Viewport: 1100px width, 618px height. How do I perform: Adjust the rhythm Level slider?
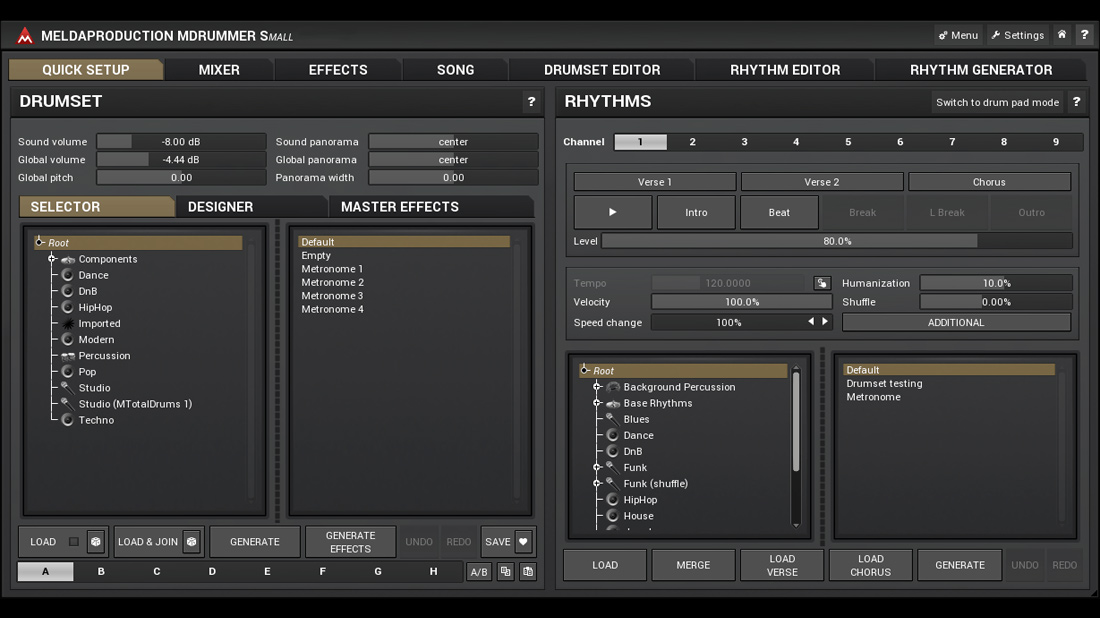click(x=837, y=241)
